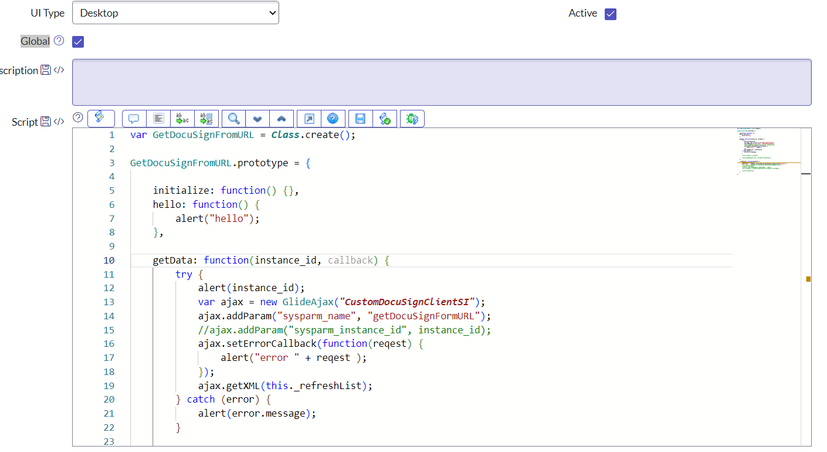The image size is (827, 452).
Task: Click 'CustomDocuSignClientSI' string on line 13
Action: point(407,302)
